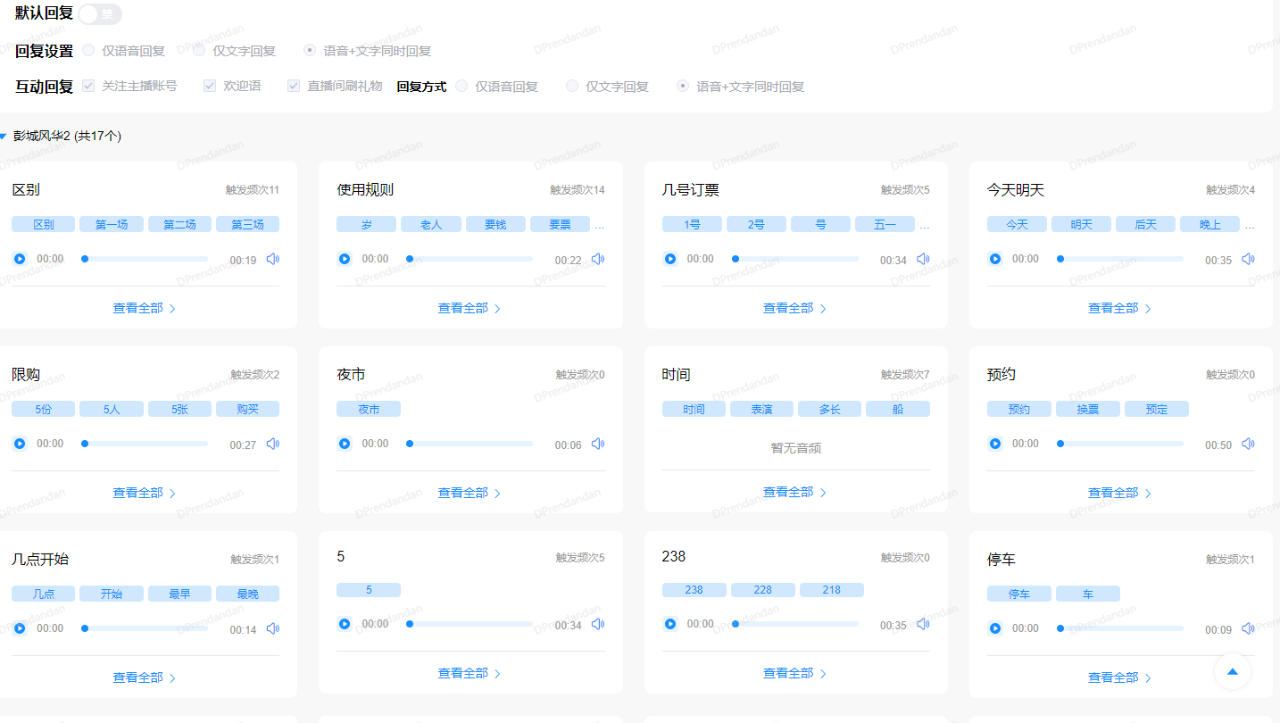Play the 预约 audio clip
The image size is (1280, 723).
click(x=995, y=443)
